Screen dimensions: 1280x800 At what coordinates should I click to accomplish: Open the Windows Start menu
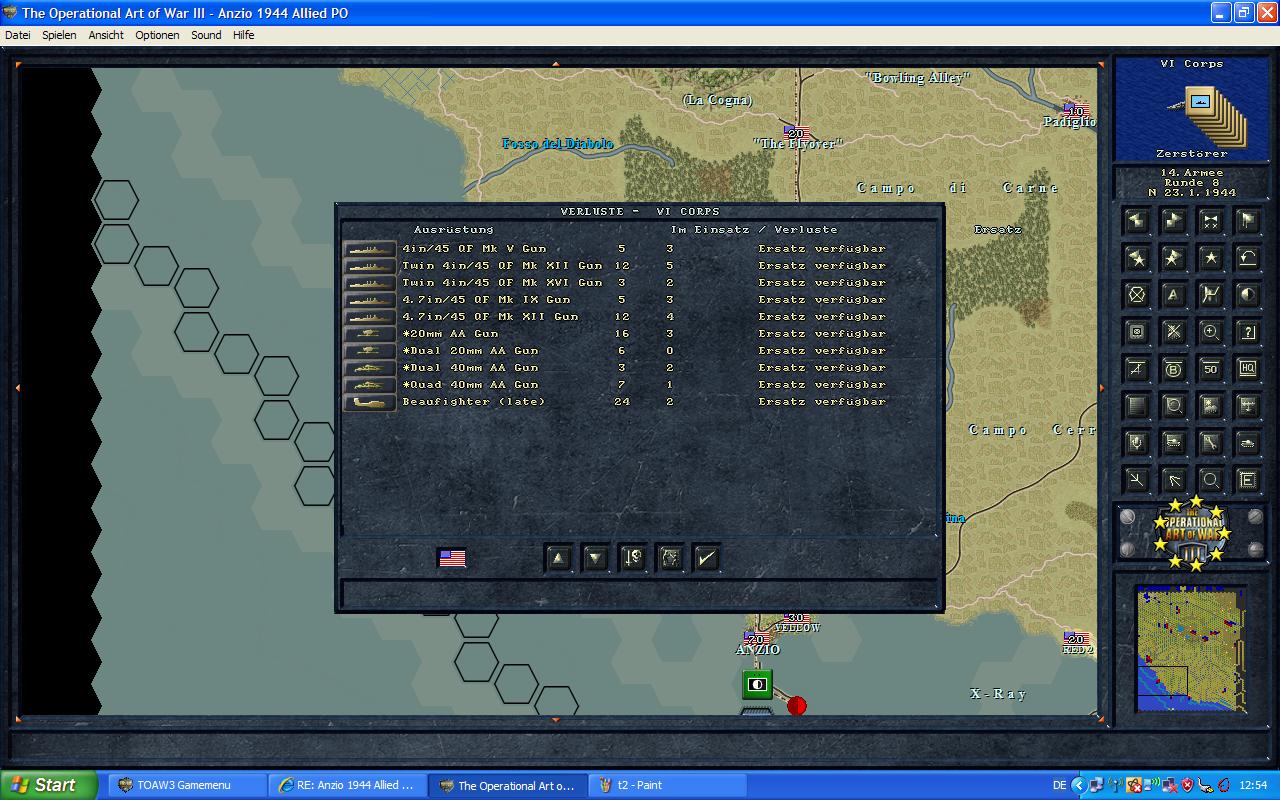[x=49, y=785]
